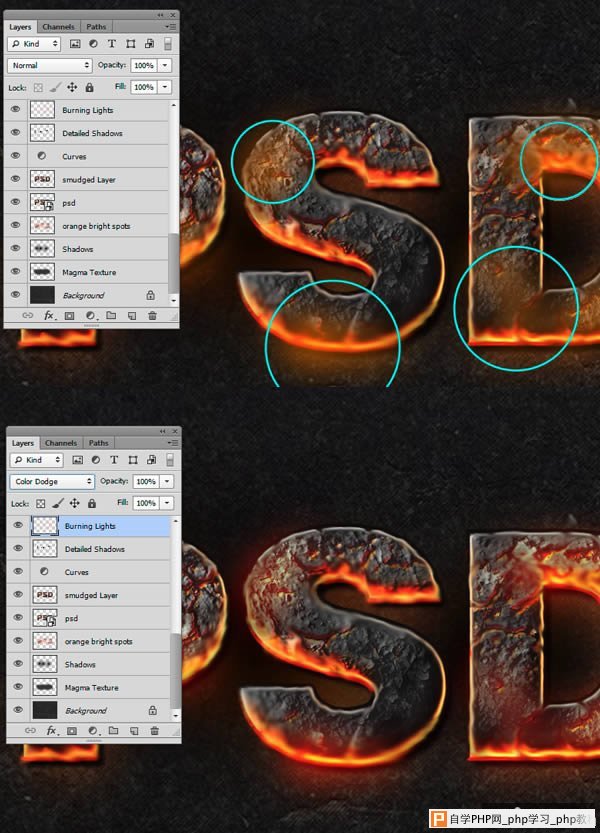
Task: Link layers icon in the Color Dodge panel
Action: point(30,730)
